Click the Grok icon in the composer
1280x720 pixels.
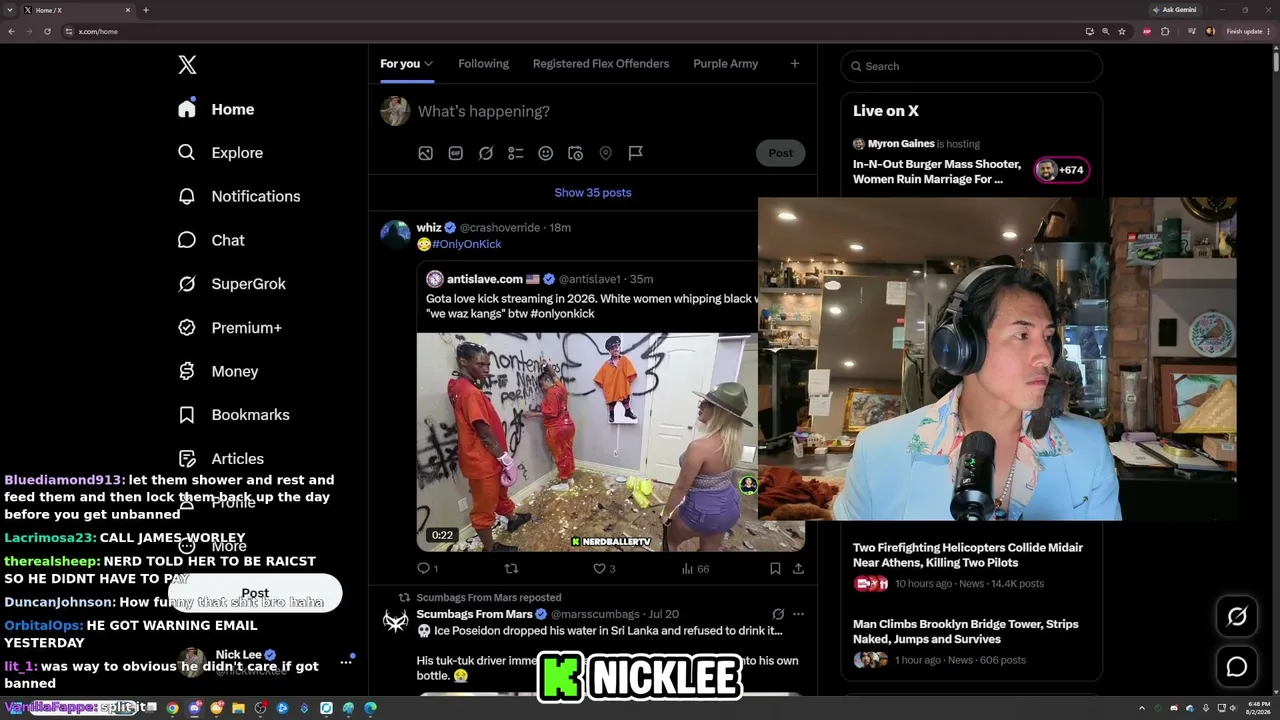point(486,153)
